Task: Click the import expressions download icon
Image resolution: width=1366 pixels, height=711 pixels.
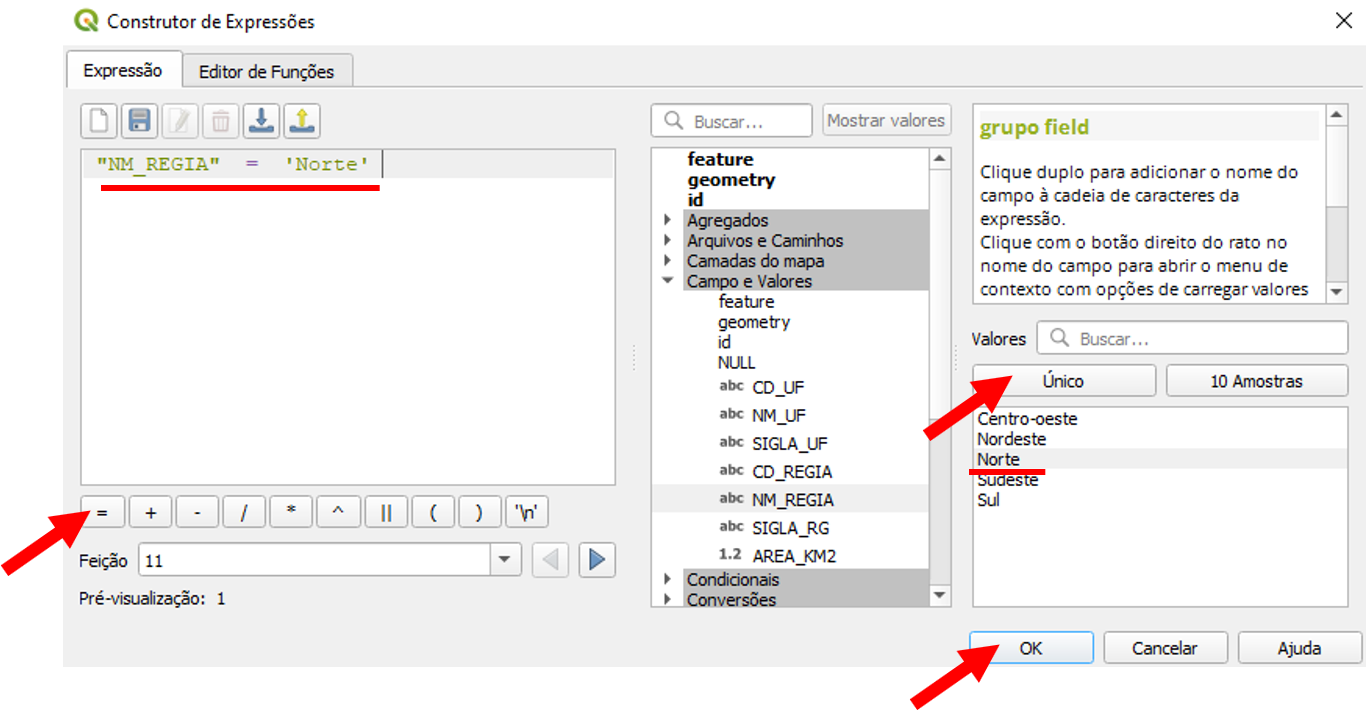Action: pyautogui.click(x=261, y=121)
